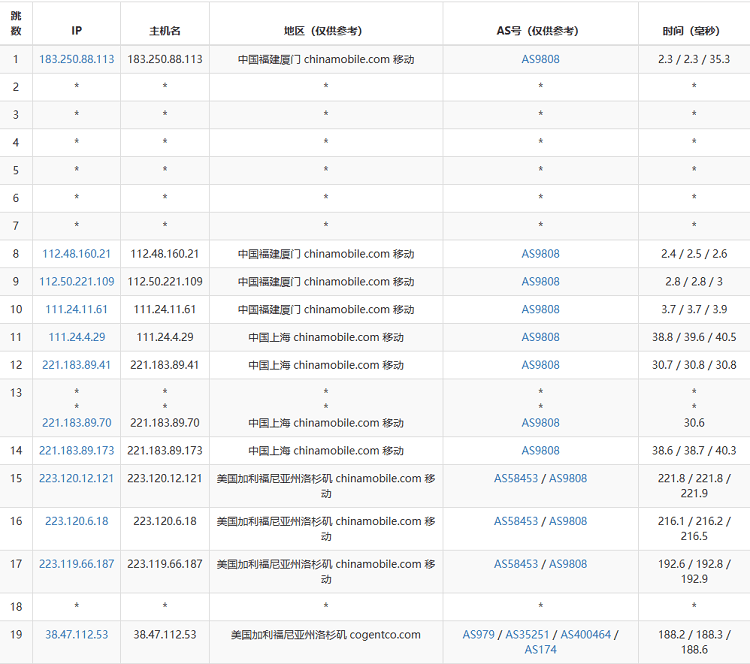Open the AS400464 link
This screenshot has height=664, width=750.
(x=586, y=635)
